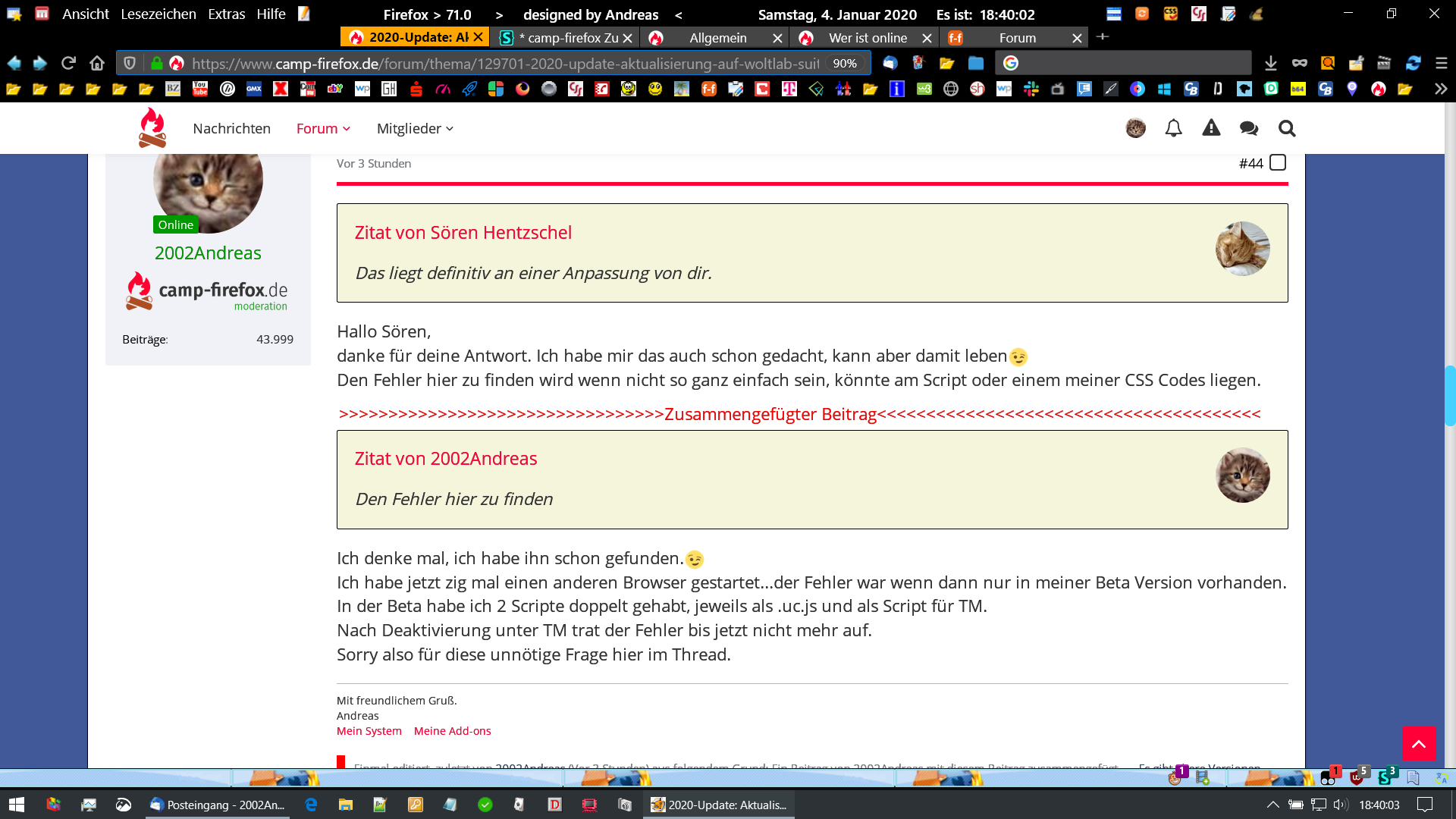The height and width of the screenshot is (819, 1456).
Task: Open the moderation warning triangle icon
Action: pyautogui.click(x=1211, y=128)
